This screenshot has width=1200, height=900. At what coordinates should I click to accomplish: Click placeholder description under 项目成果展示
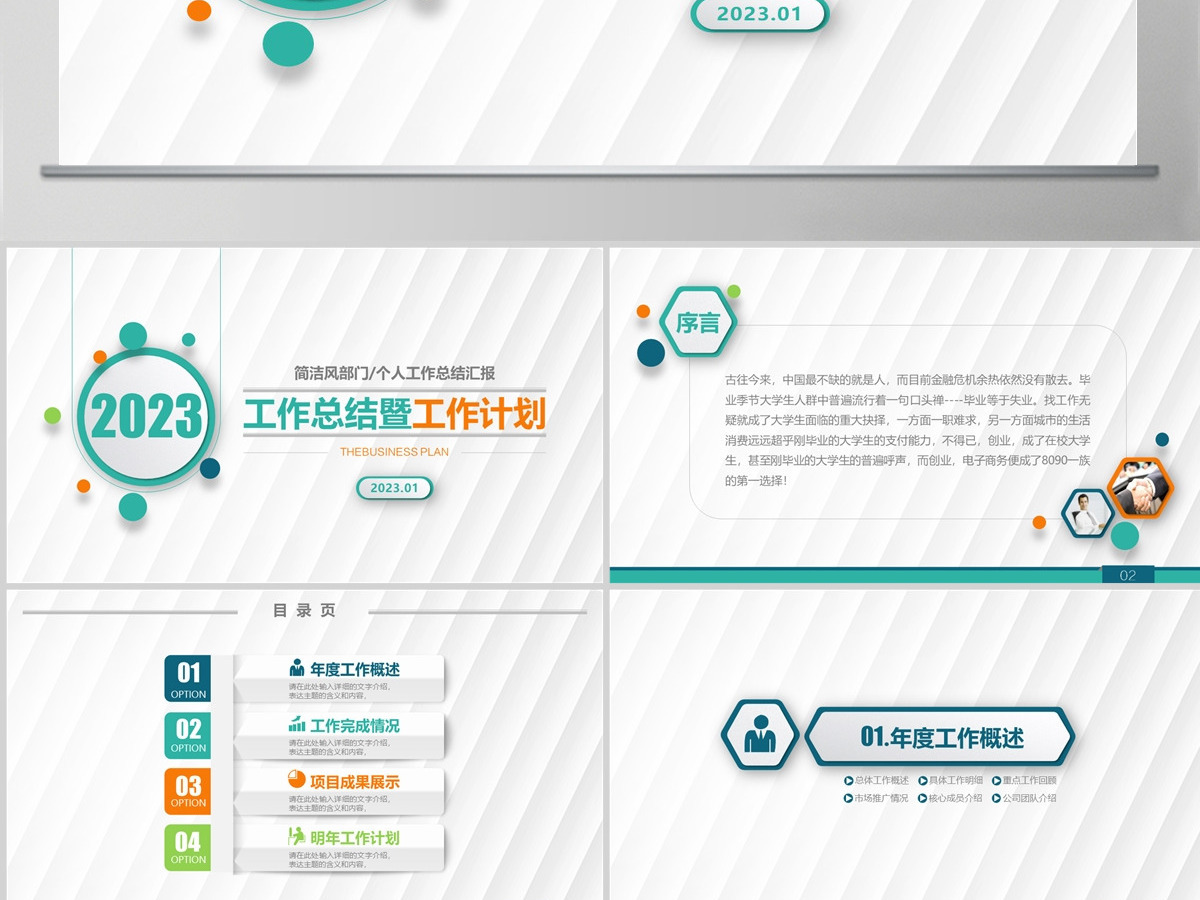pyautogui.click(x=339, y=803)
